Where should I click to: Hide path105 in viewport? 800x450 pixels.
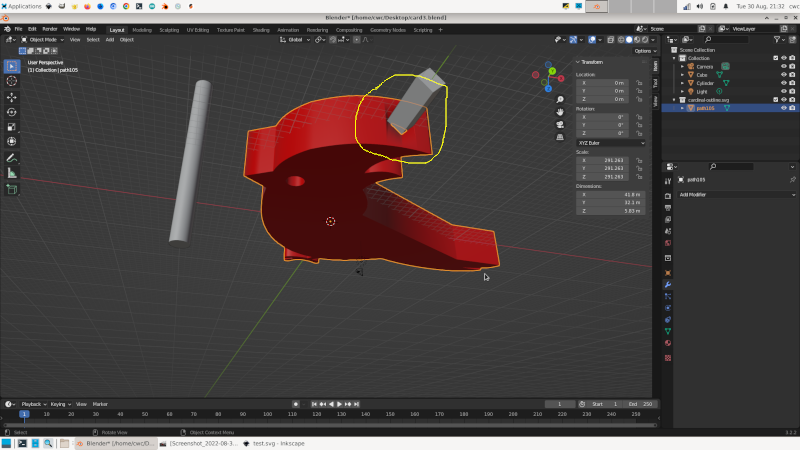pos(784,108)
